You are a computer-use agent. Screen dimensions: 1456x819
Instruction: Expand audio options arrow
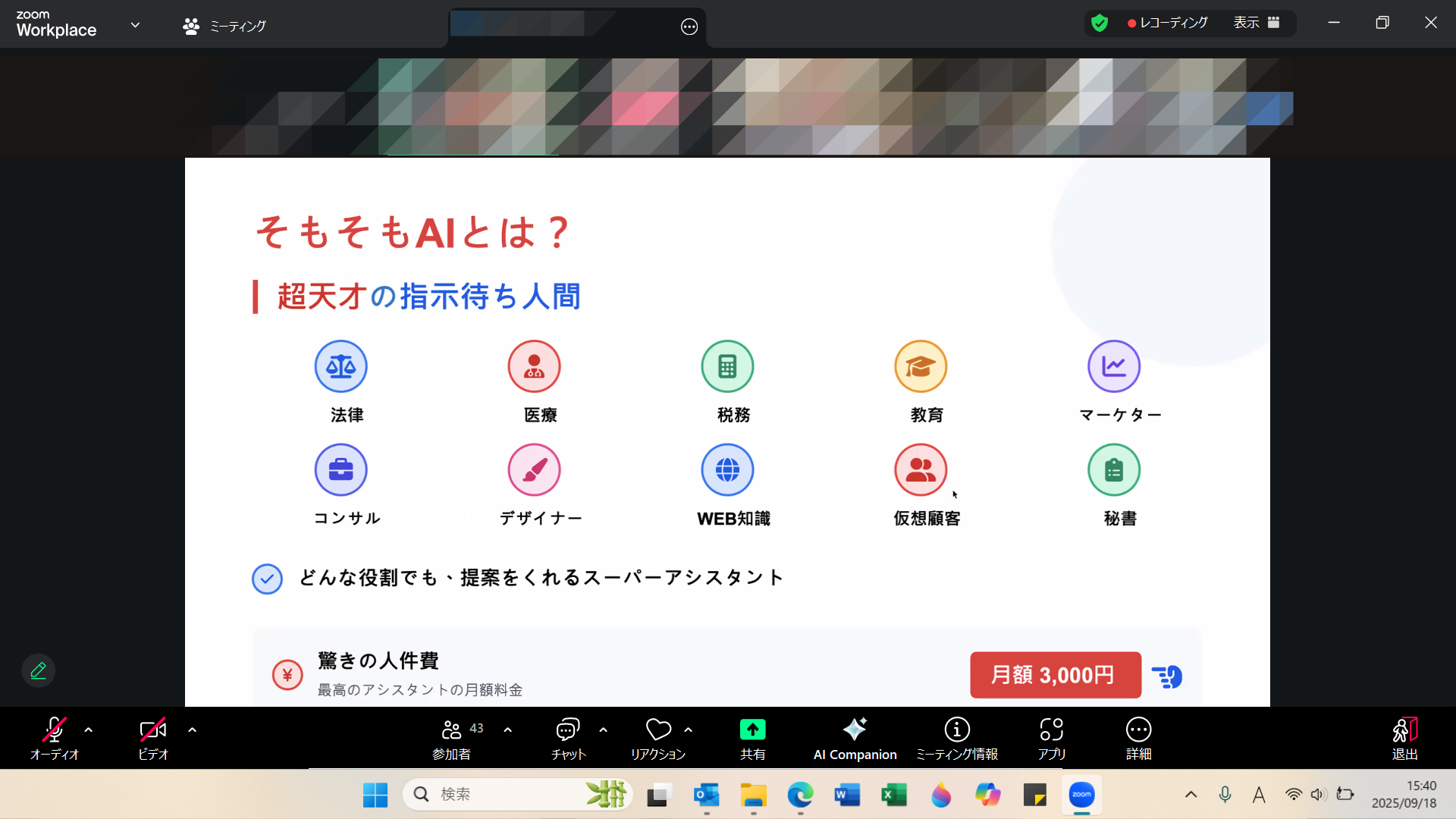(x=89, y=730)
